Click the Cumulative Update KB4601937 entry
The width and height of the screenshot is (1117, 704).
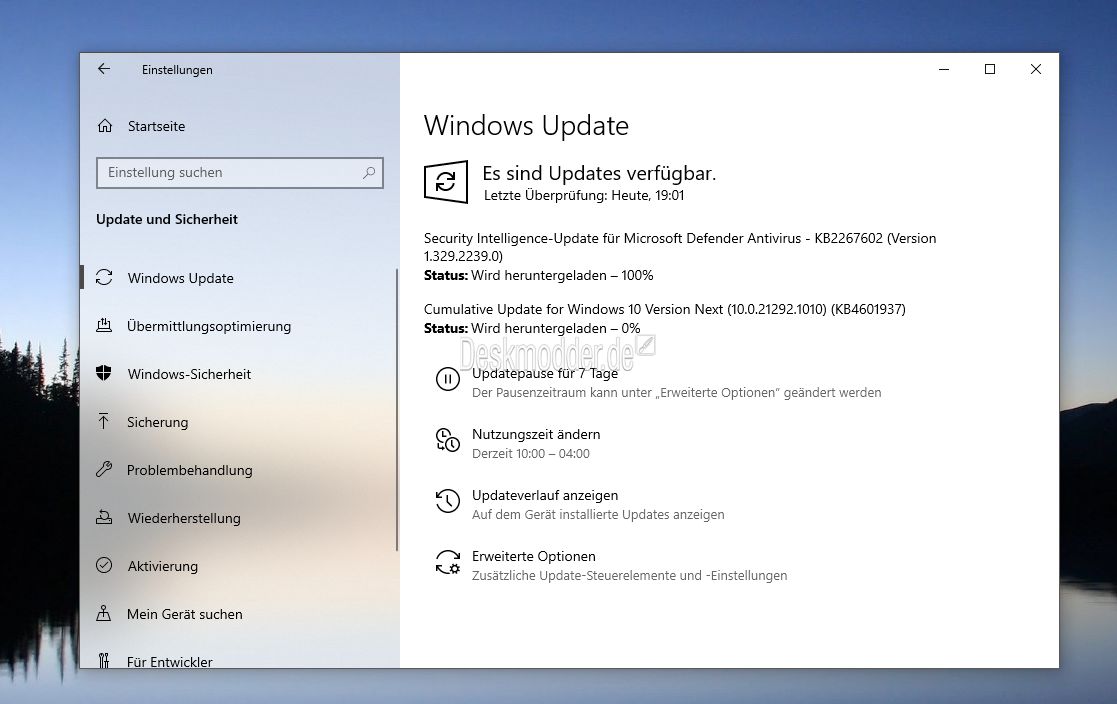point(665,309)
